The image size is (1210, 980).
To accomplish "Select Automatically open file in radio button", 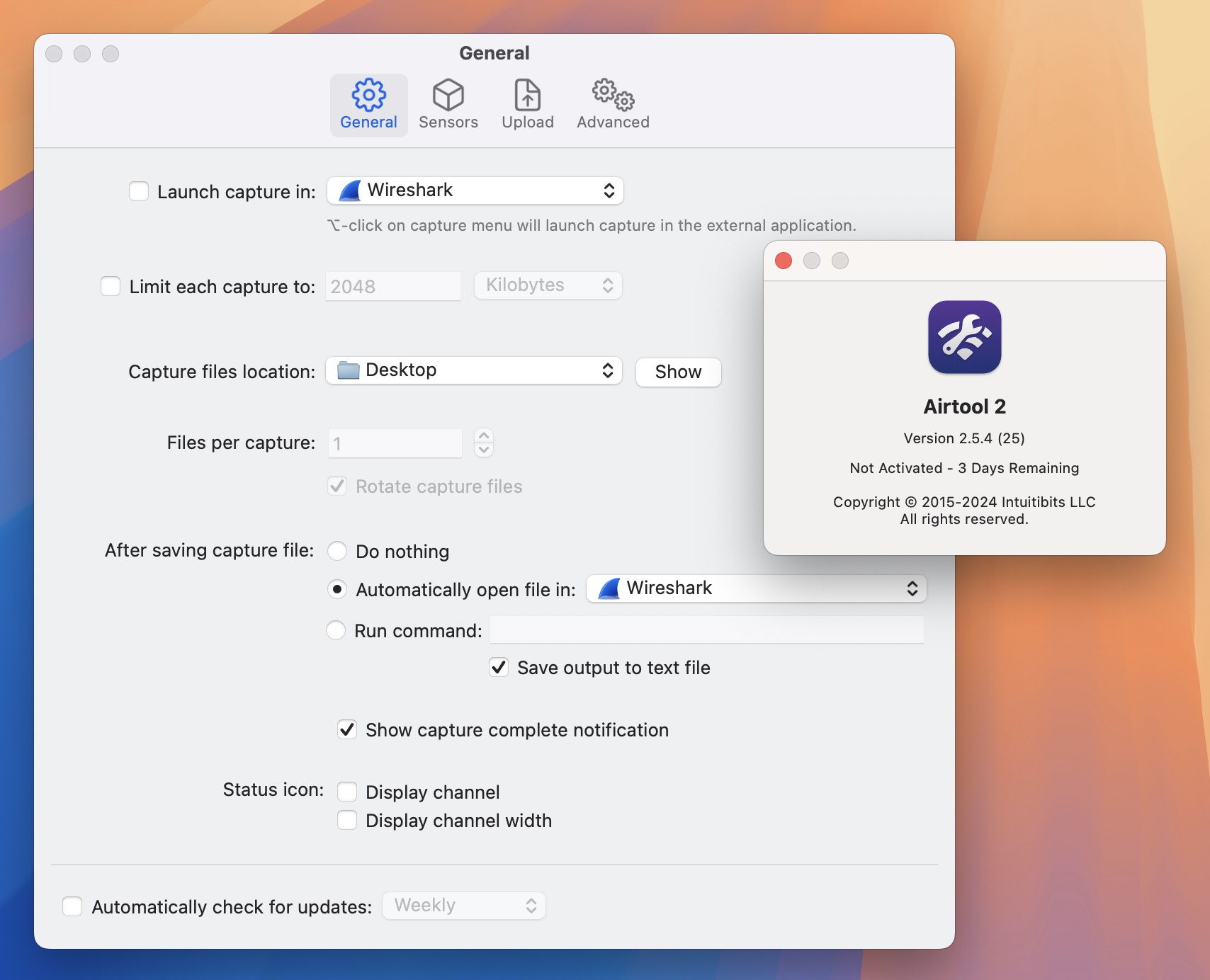I will click(337, 589).
